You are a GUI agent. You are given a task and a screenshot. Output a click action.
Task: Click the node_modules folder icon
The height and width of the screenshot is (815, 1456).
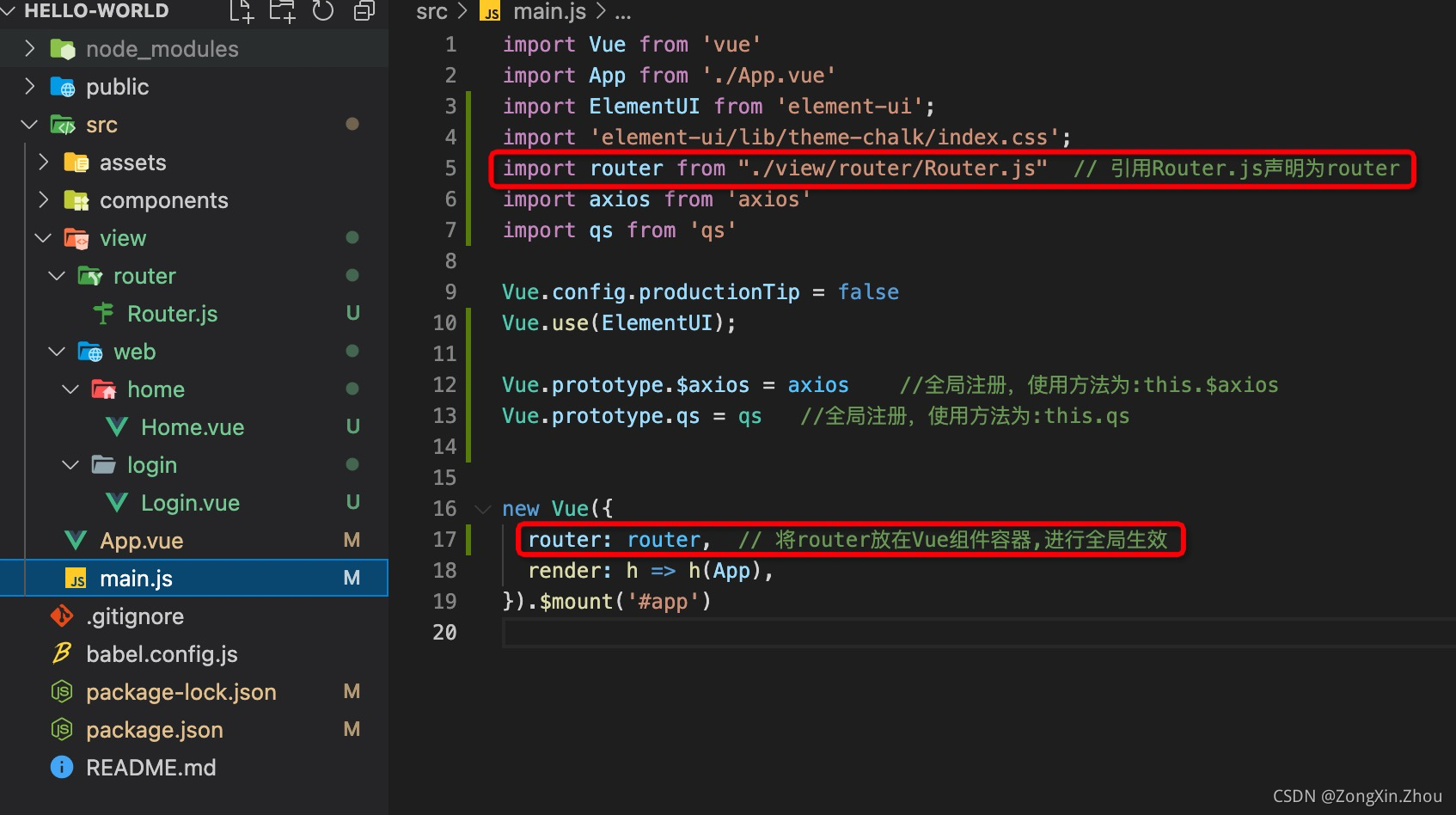click(63, 49)
